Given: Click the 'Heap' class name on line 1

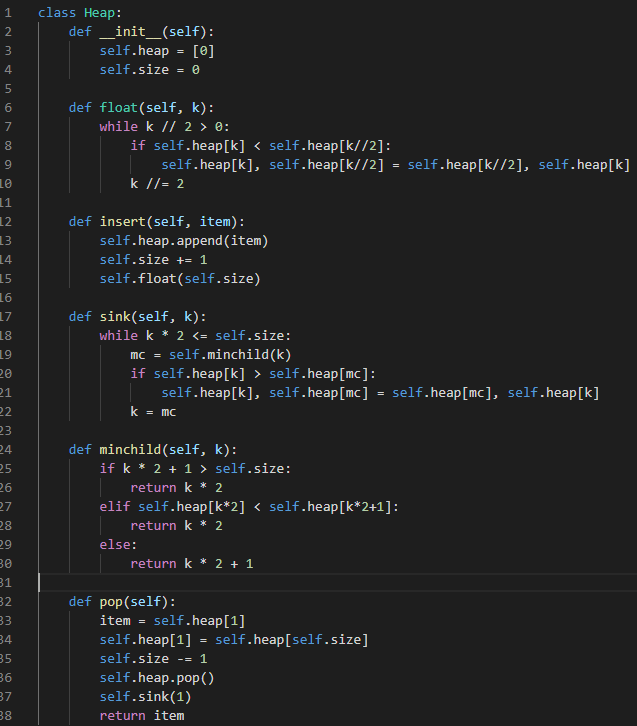Looking at the screenshot, I should click(x=99, y=13).
